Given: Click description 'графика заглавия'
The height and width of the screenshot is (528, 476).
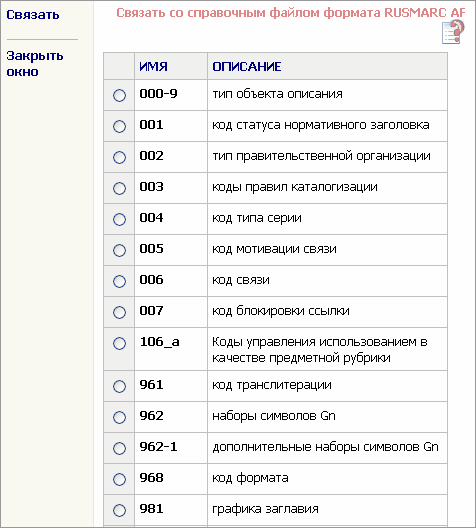Looking at the screenshot, I should point(265,509).
